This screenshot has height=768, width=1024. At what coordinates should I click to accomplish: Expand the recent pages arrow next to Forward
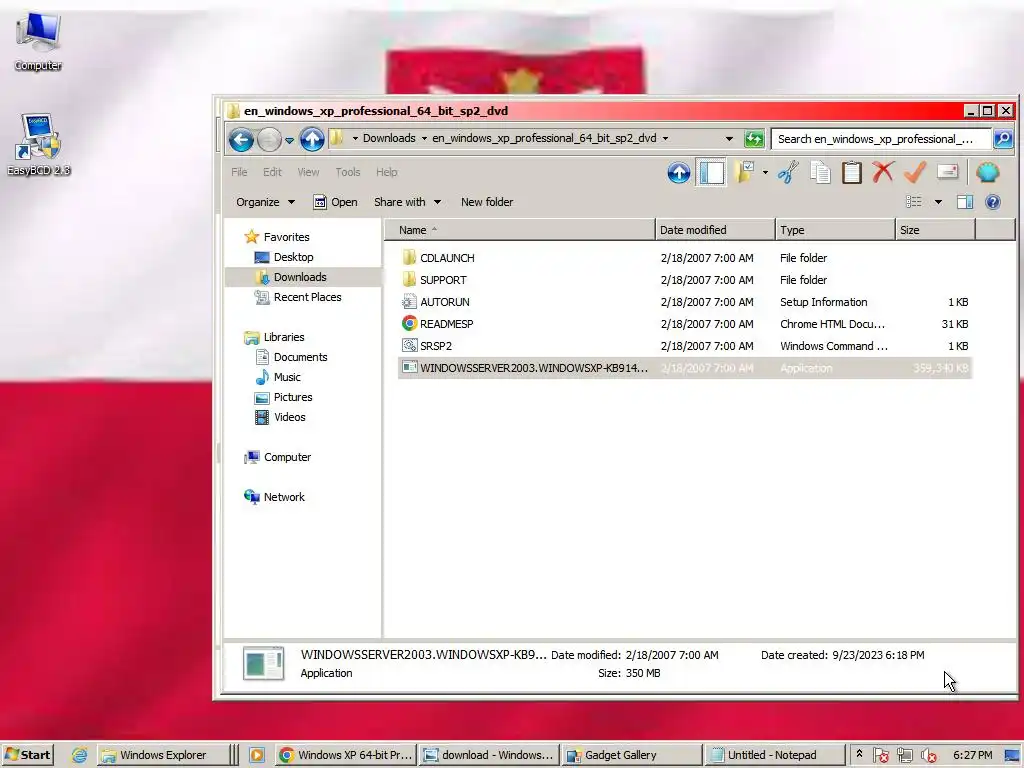point(289,140)
